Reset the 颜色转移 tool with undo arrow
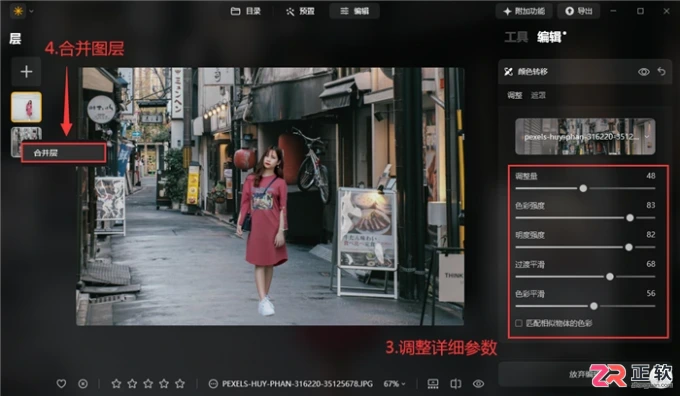This screenshot has width=680, height=396. tap(661, 71)
